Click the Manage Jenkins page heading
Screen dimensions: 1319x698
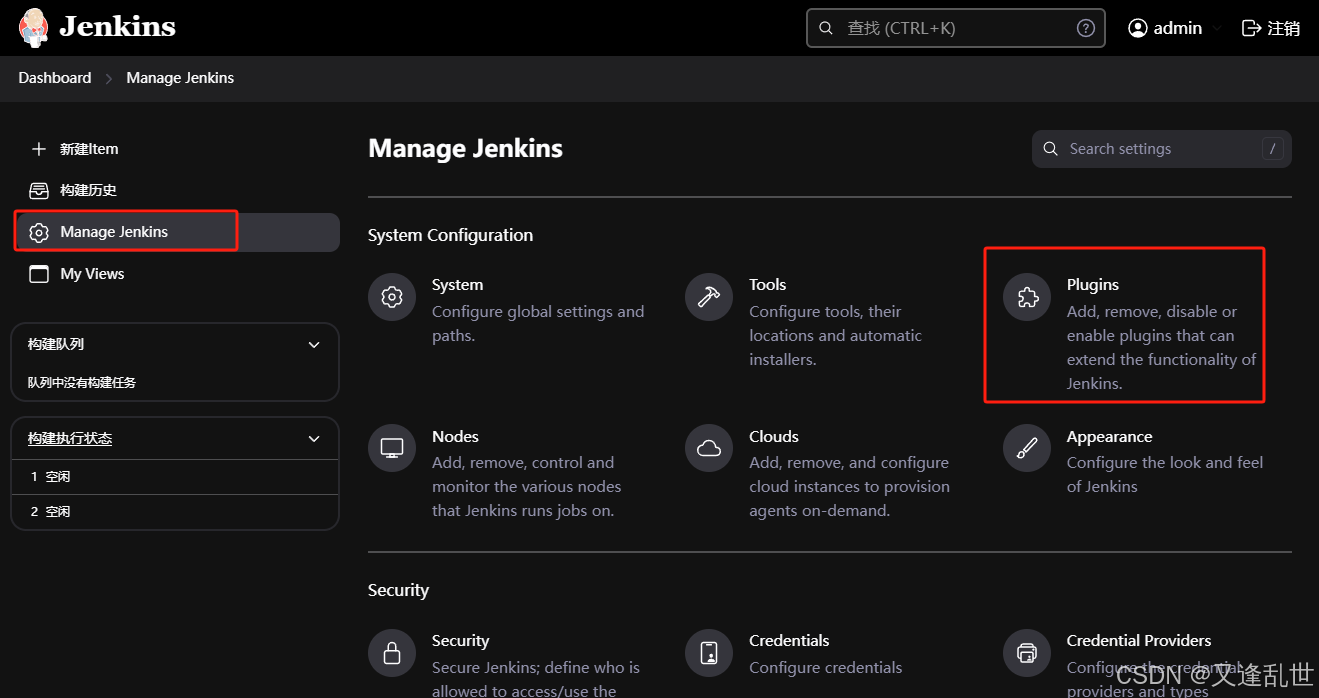[x=465, y=149]
